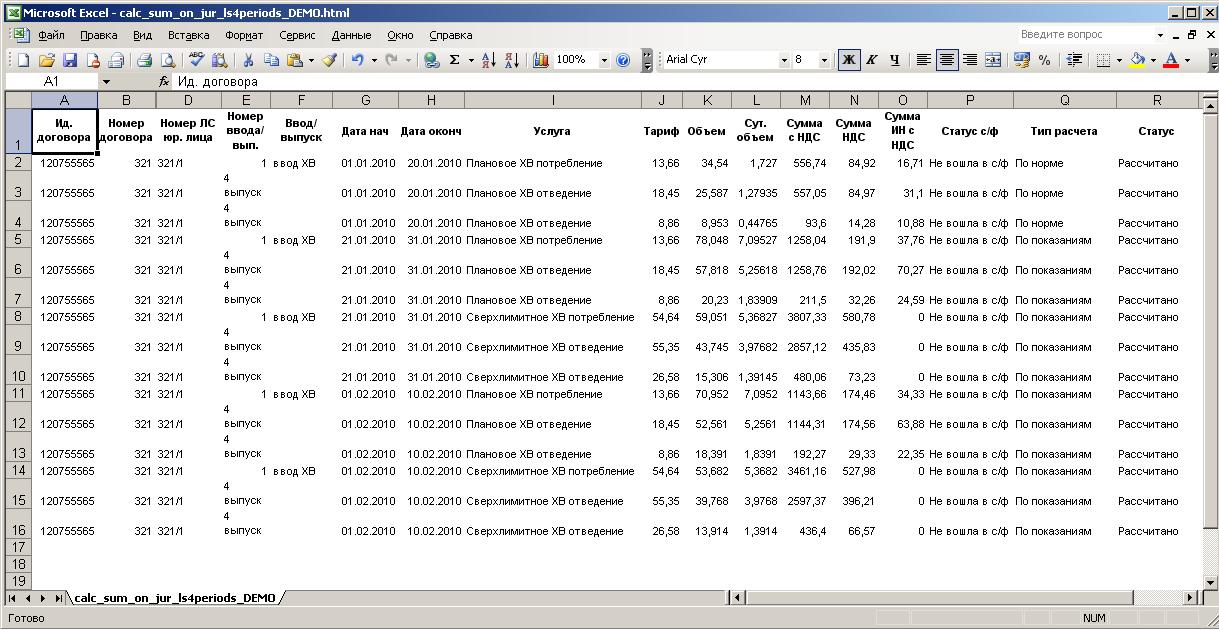The width and height of the screenshot is (1219, 630).
Task: Expand the 100% zoom dropdown
Action: click(x=604, y=60)
